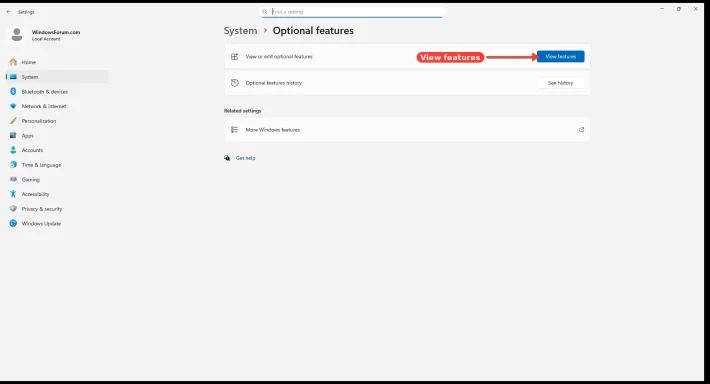Open the Accessibility figure icon
This screenshot has width=710, height=384.
coord(13,194)
